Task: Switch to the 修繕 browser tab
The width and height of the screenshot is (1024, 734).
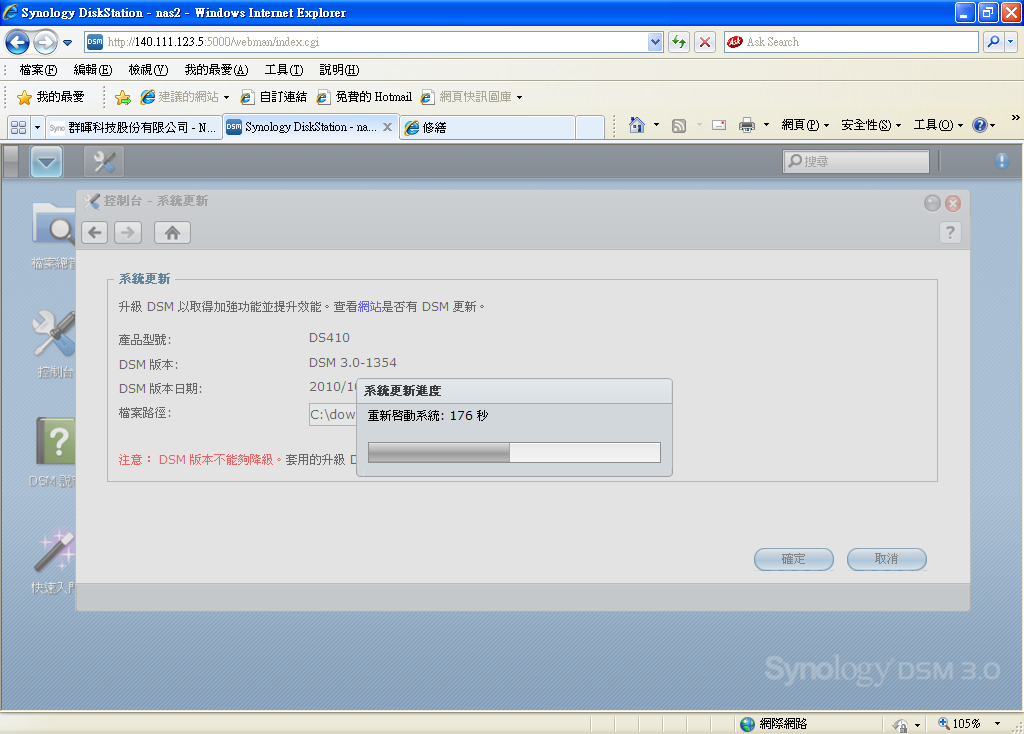Action: click(487, 127)
